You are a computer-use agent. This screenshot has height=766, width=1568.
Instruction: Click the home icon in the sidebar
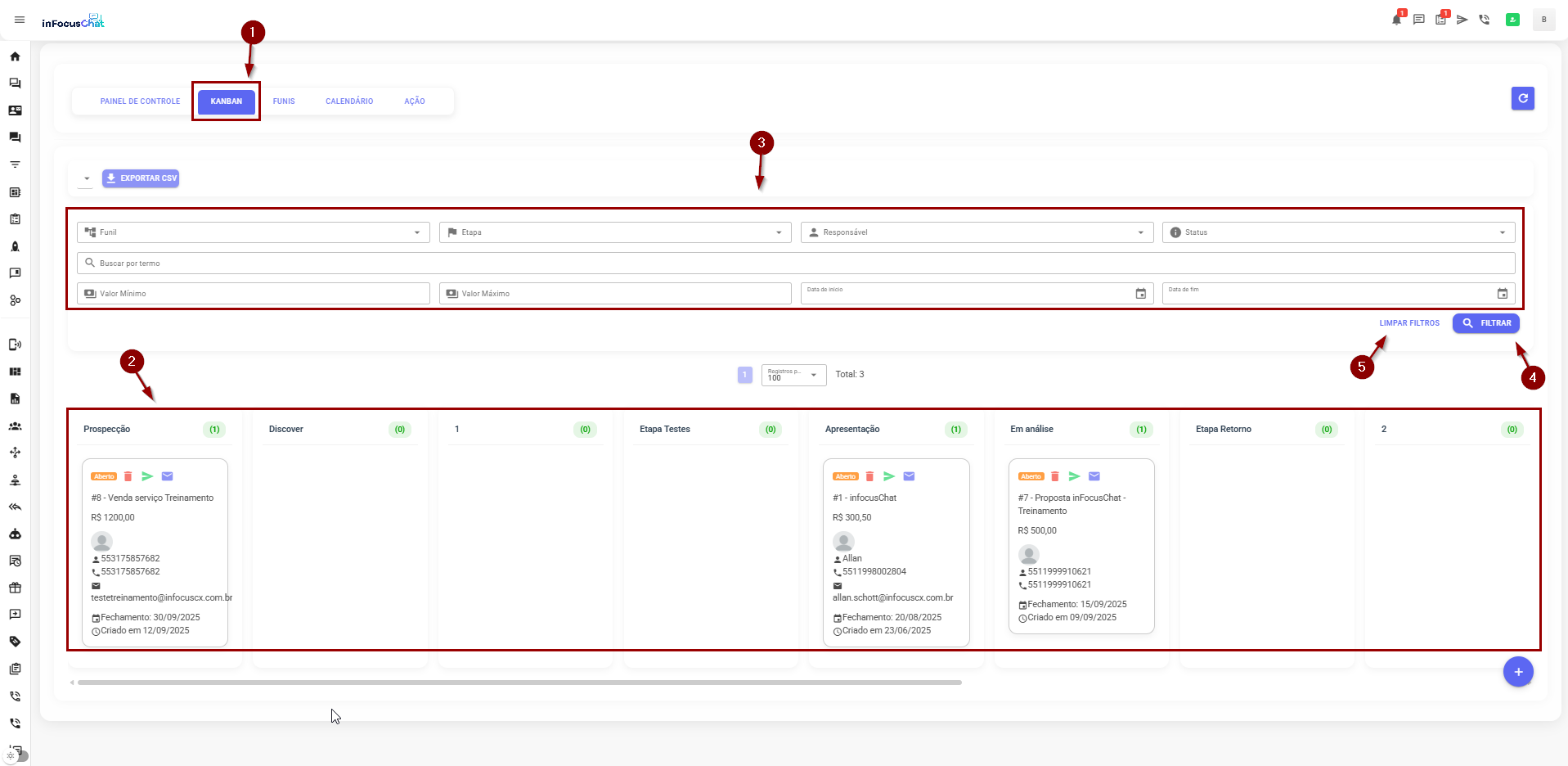(x=15, y=56)
